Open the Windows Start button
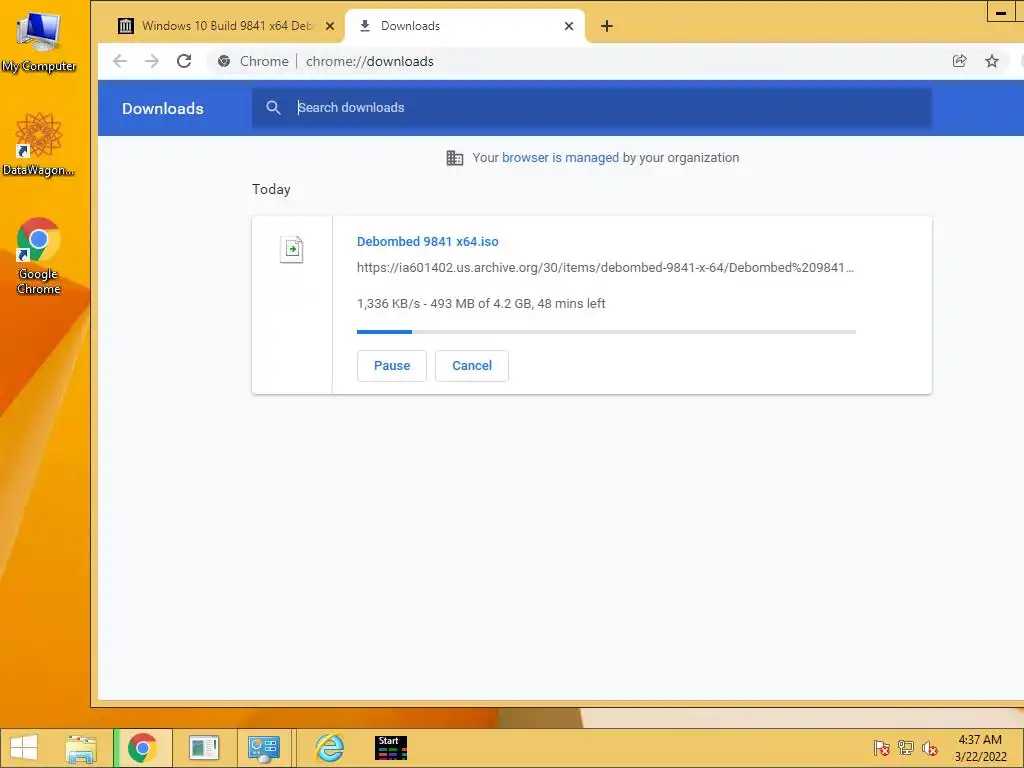1024x768 pixels. click(24, 748)
